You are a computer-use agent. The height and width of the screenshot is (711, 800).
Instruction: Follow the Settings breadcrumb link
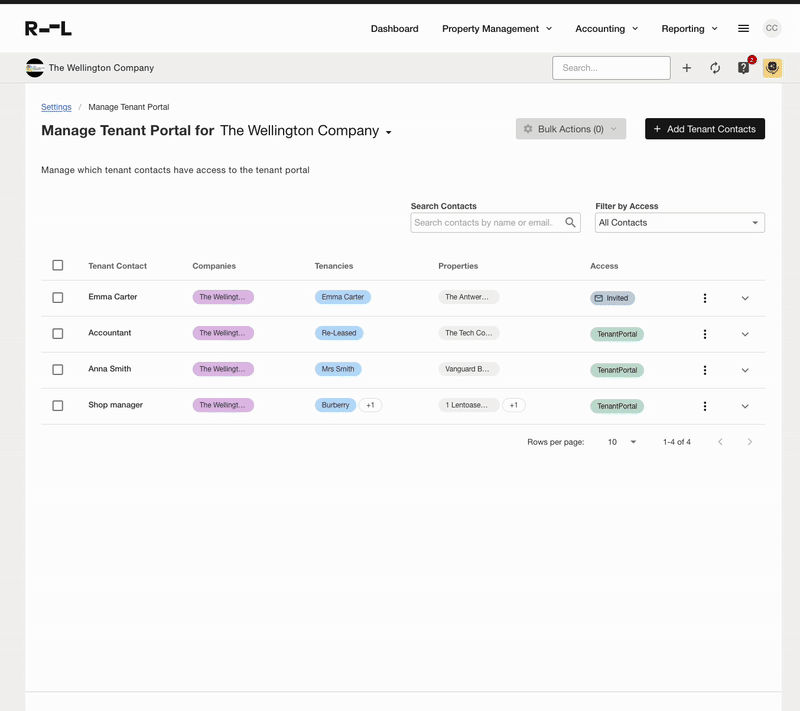point(56,107)
